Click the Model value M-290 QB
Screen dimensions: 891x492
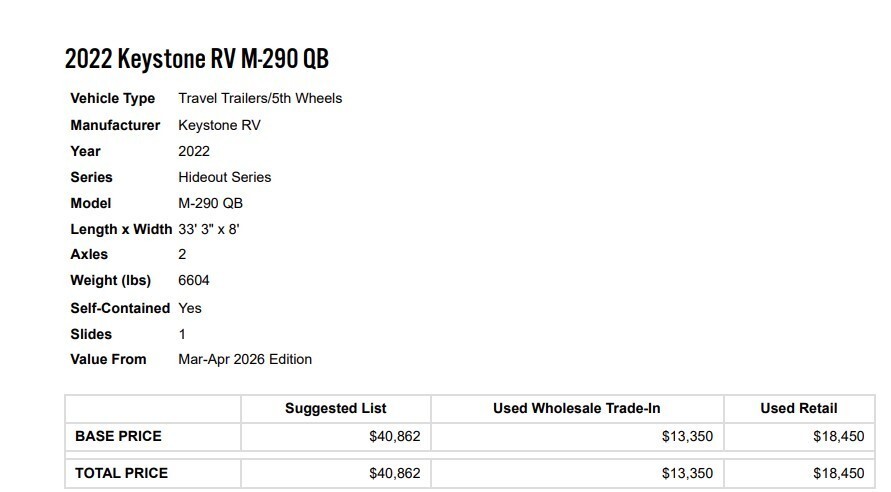210,203
